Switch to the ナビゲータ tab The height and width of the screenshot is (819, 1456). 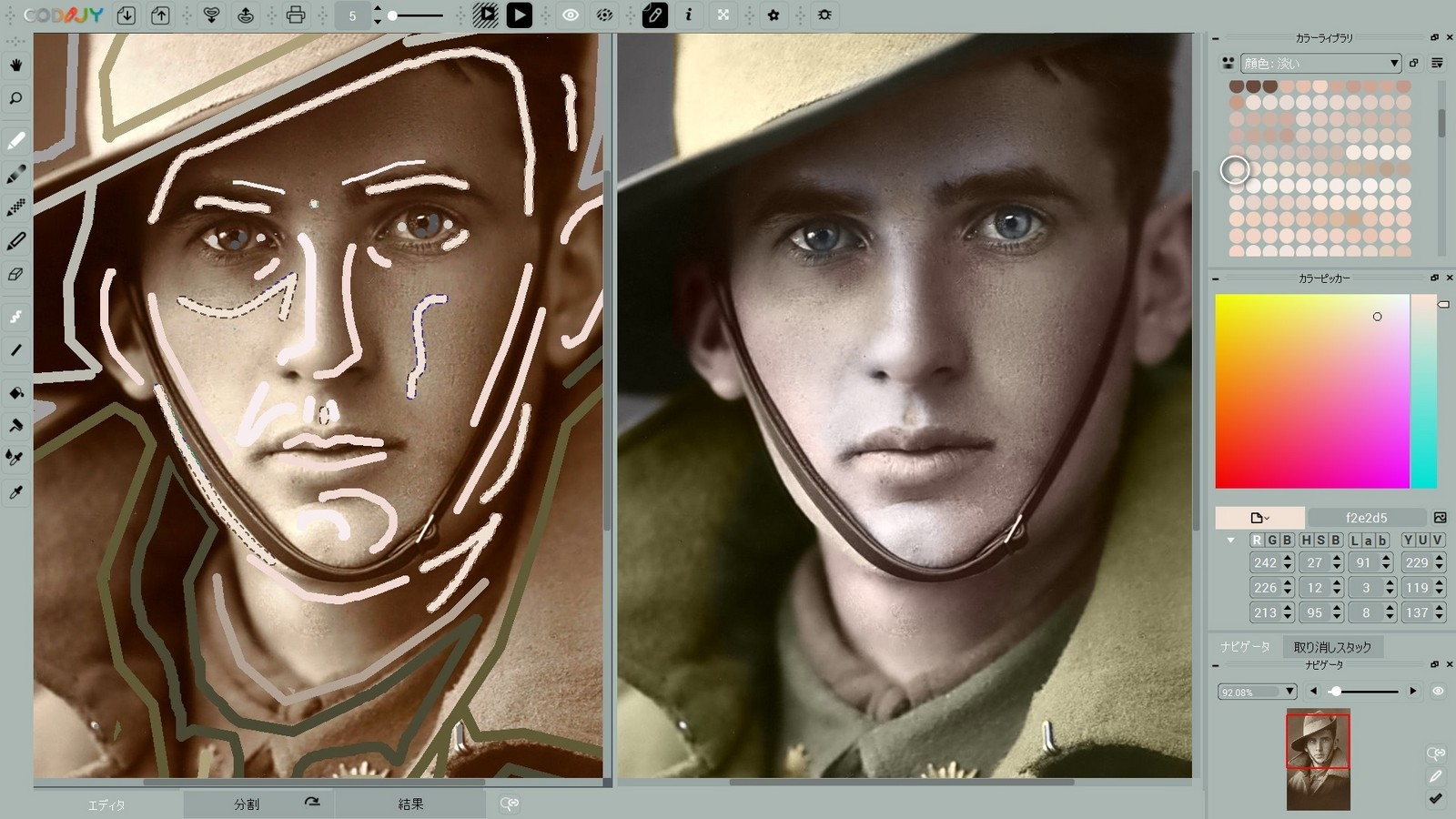[1245, 647]
